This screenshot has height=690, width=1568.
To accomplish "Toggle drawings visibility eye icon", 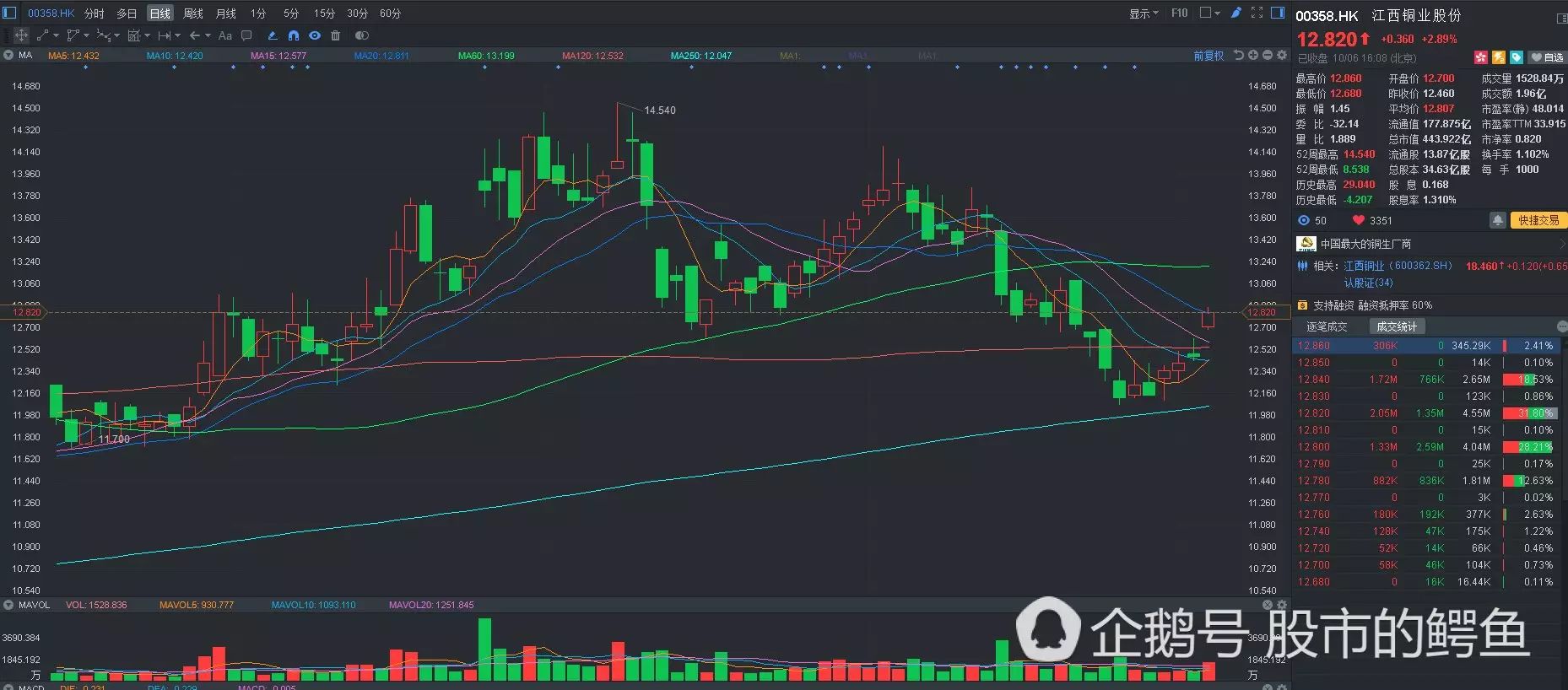I will [314, 35].
